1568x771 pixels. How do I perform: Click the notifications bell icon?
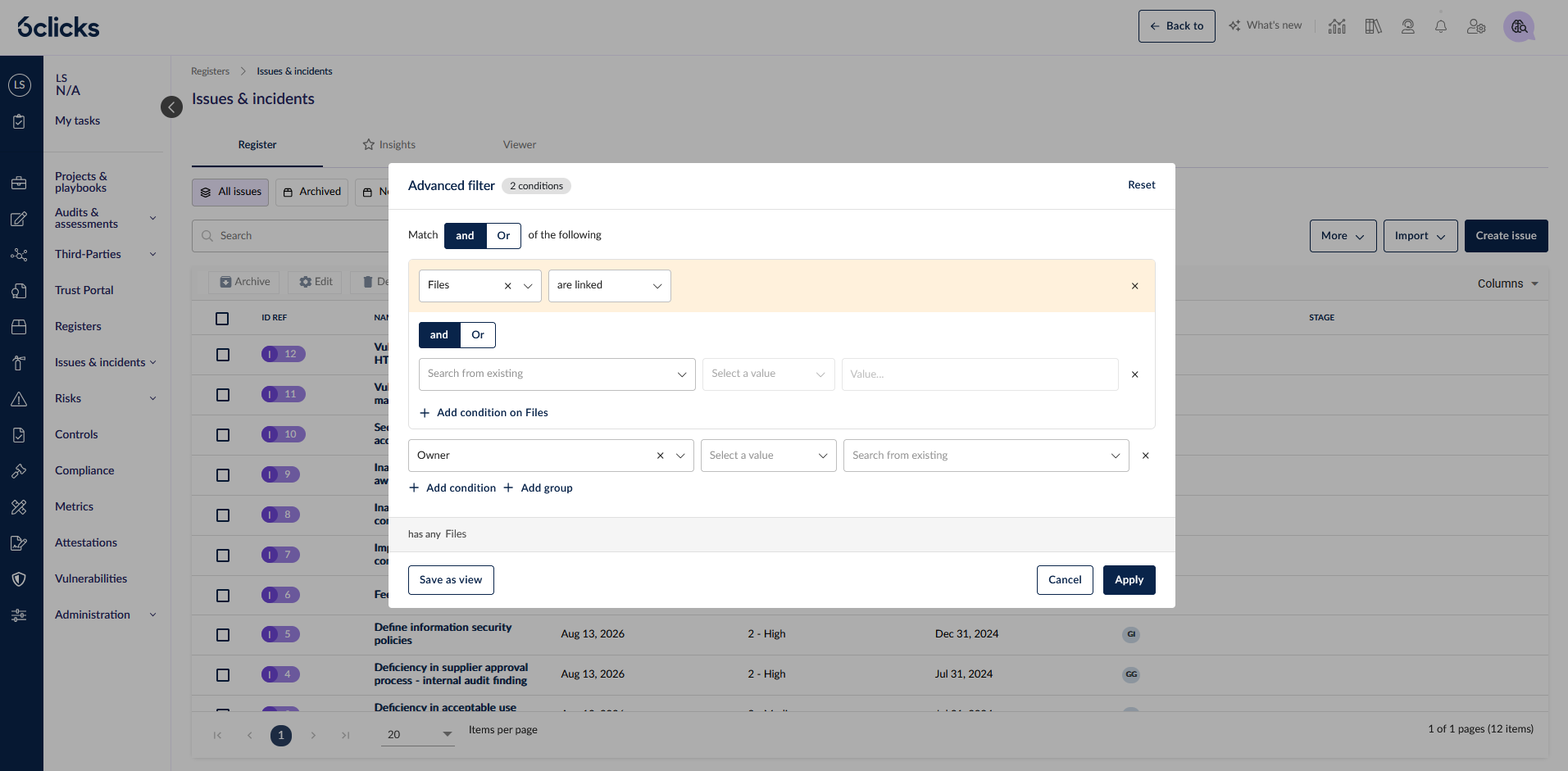point(1441,26)
